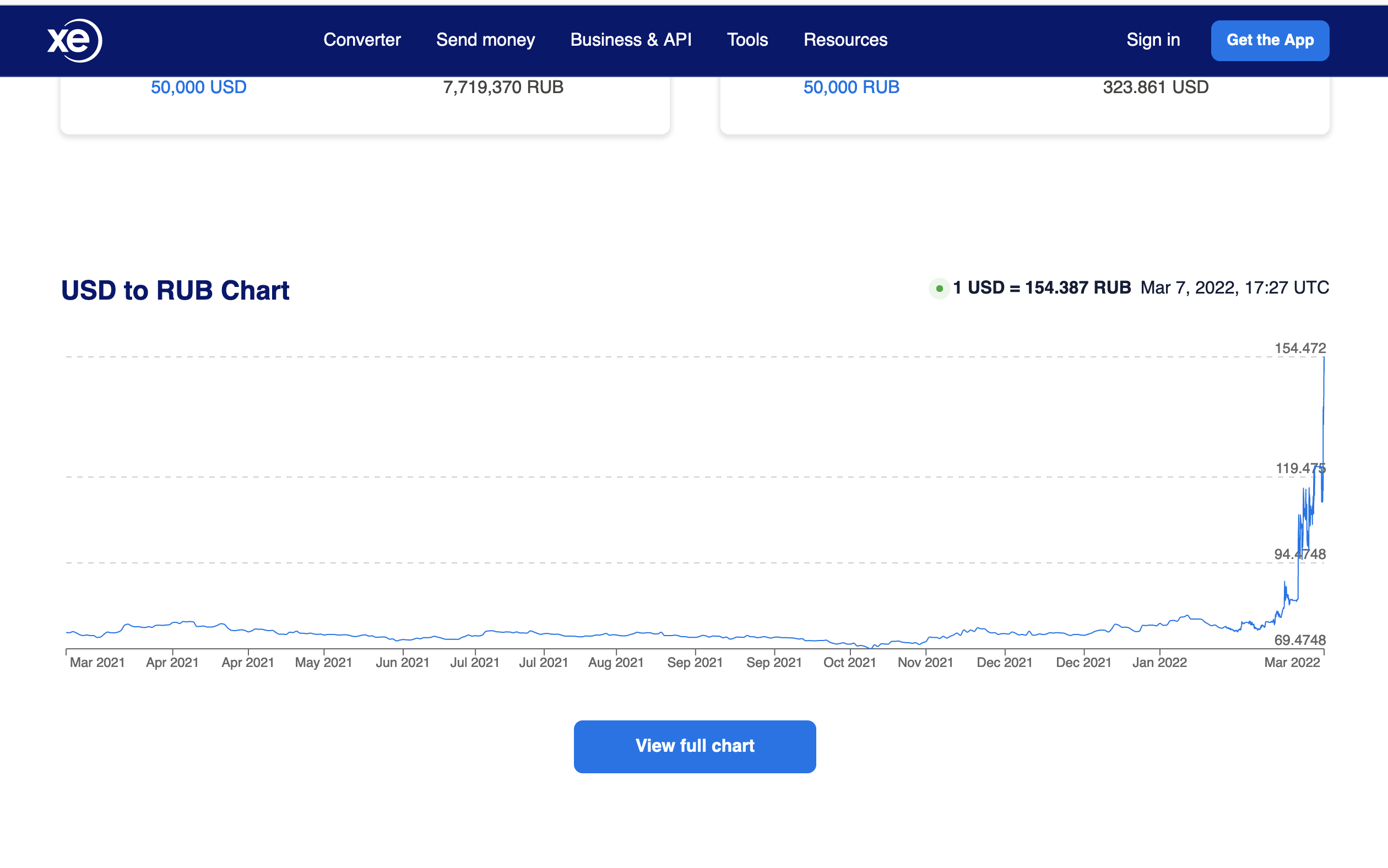Image resolution: width=1388 pixels, height=868 pixels.
Task: Click the green live rate indicator dot
Action: (939, 288)
